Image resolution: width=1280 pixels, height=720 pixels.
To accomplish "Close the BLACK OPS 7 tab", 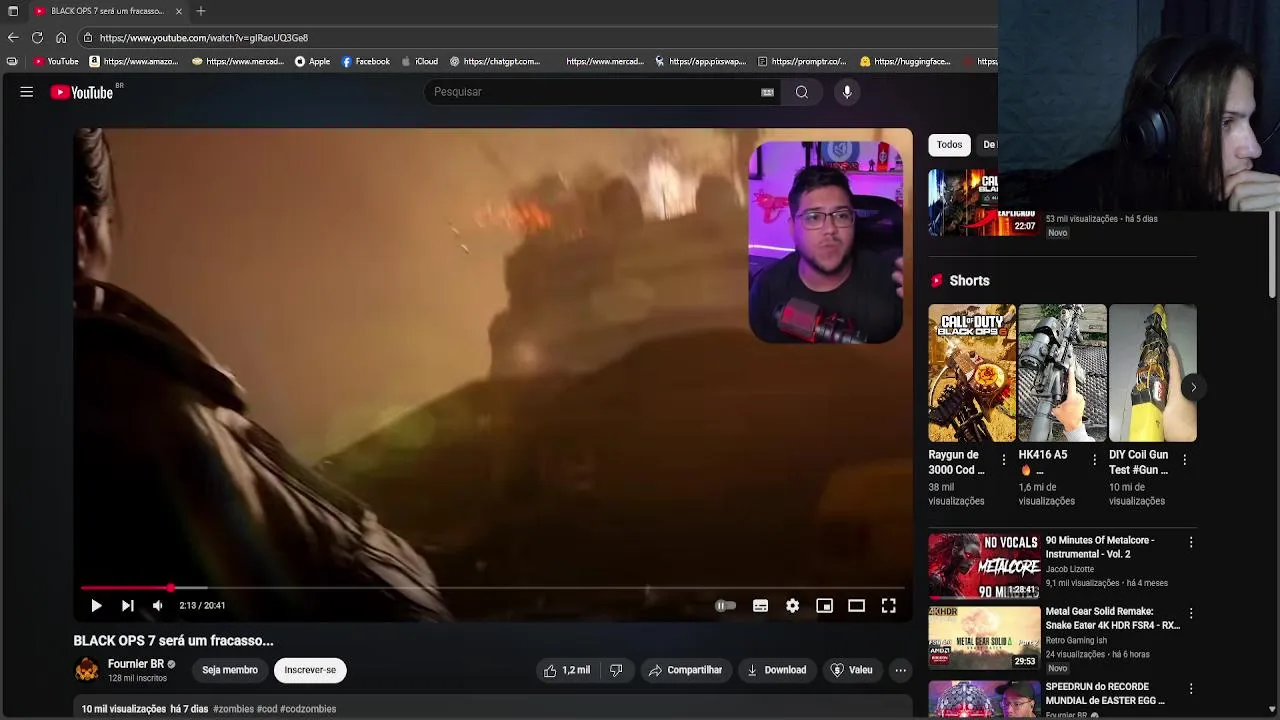I will (x=179, y=11).
